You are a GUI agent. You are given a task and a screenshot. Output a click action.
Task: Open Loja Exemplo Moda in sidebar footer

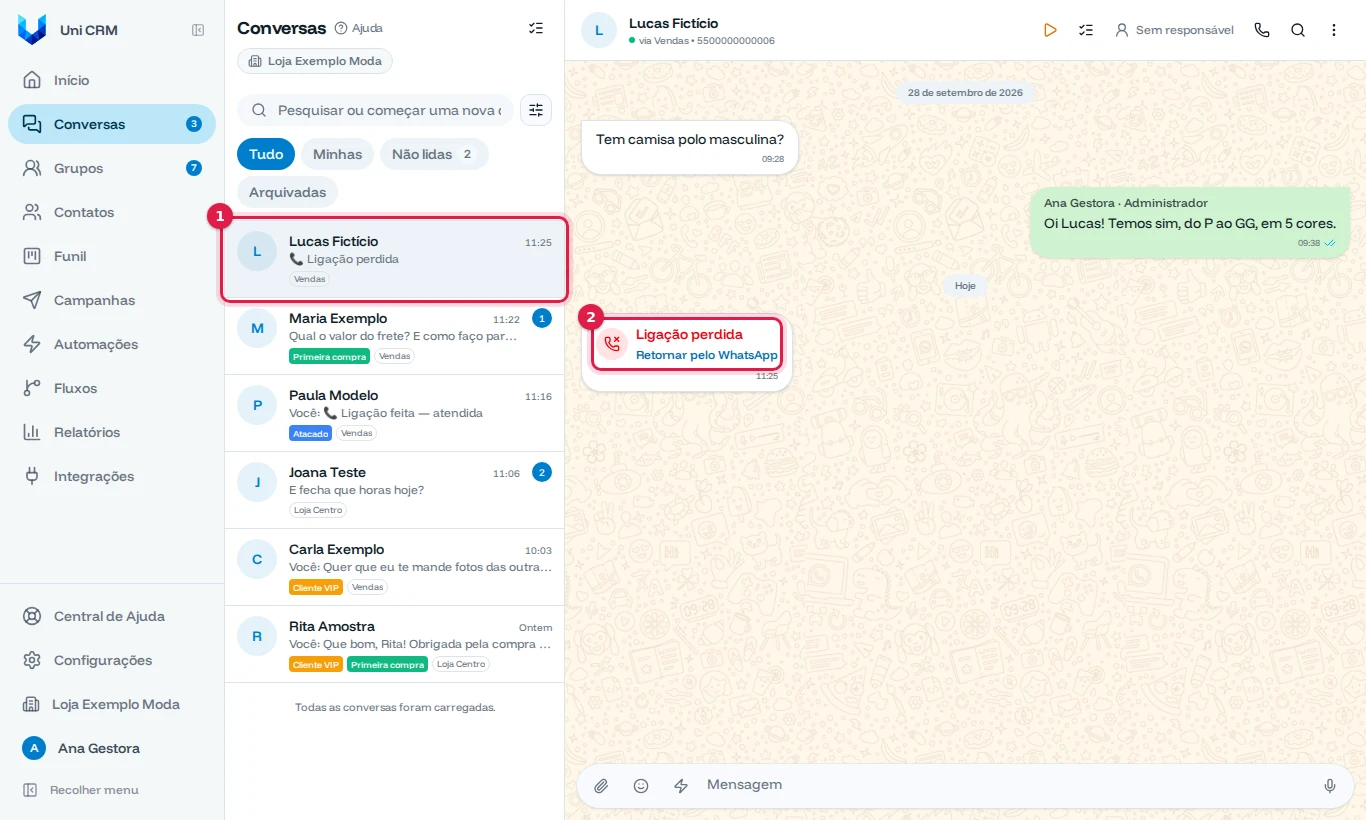tap(112, 704)
